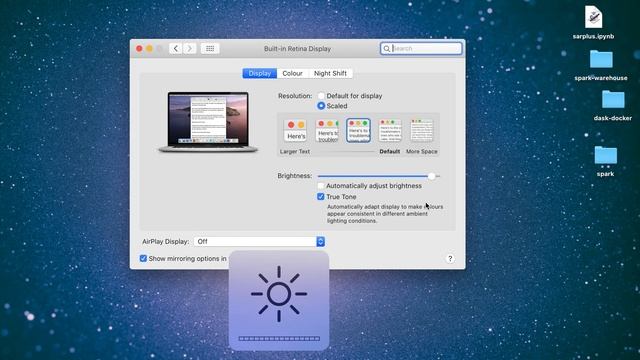Select the Scaled resolution radio button
The image size is (640, 360).
pos(321,106)
